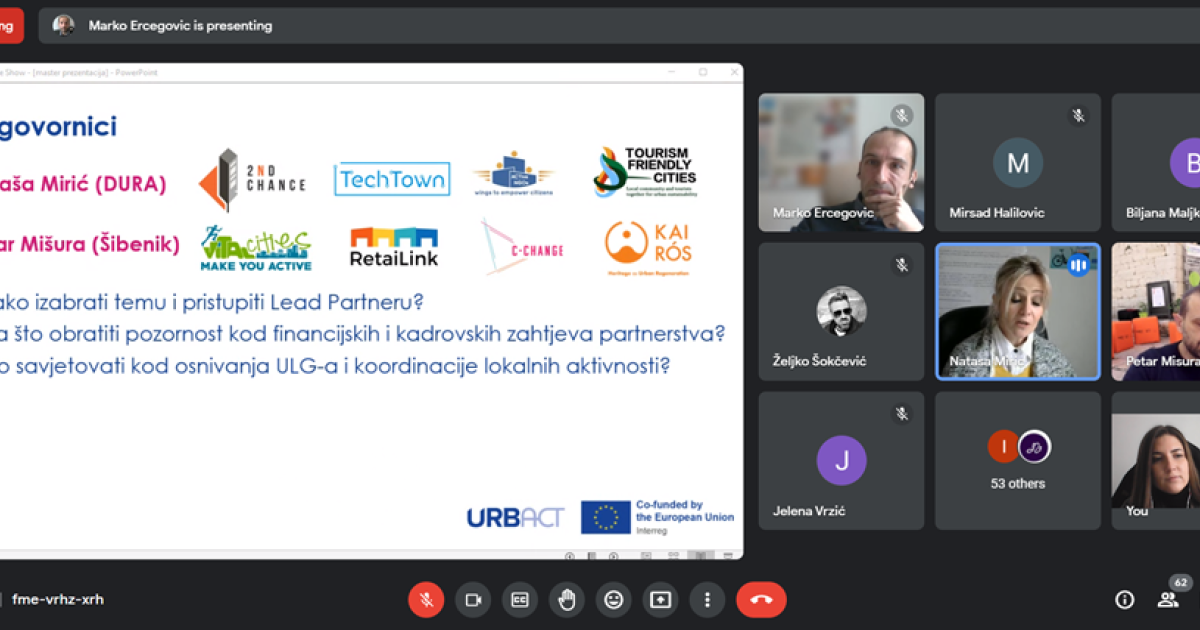Screen dimensions: 1200x630
Task: Click the name label 'Mirsad Halilovic'
Action: (x=996, y=213)
